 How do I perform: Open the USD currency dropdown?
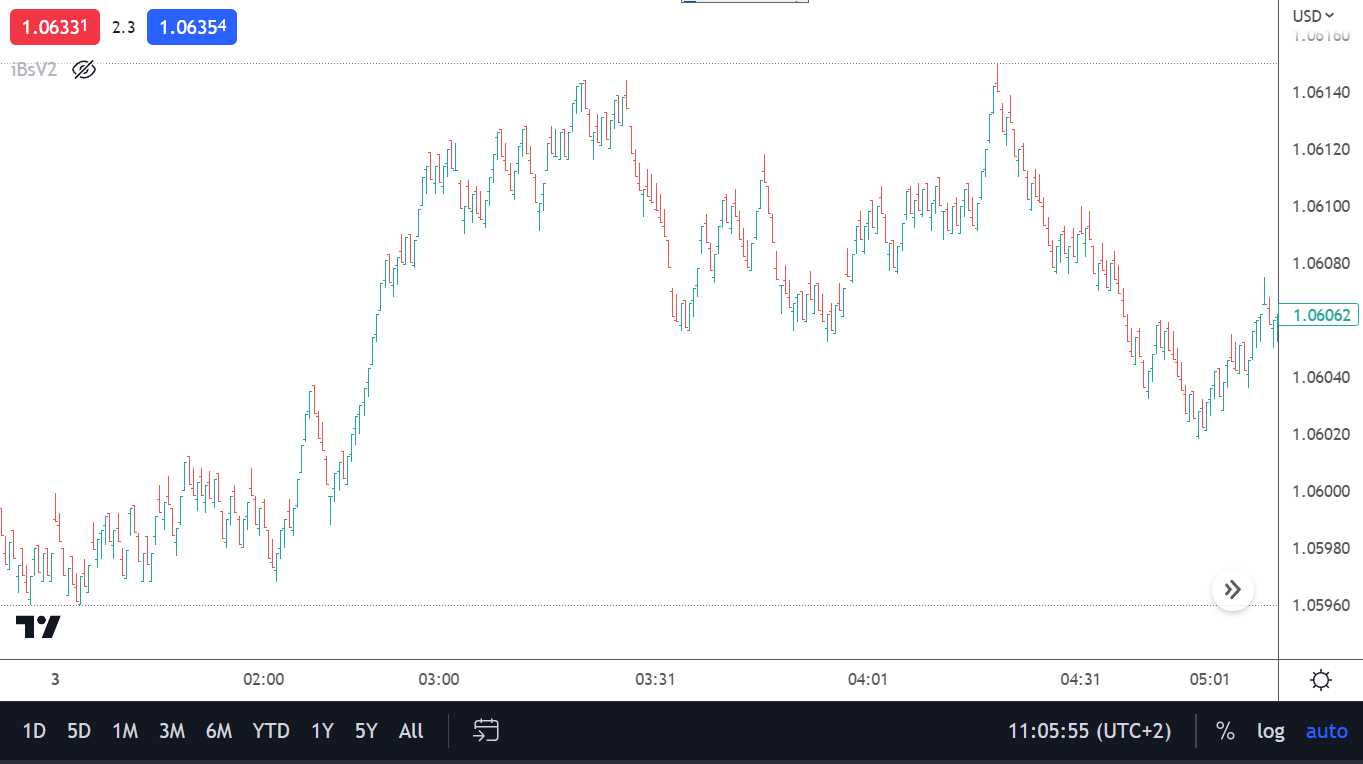coord(1313,15)
